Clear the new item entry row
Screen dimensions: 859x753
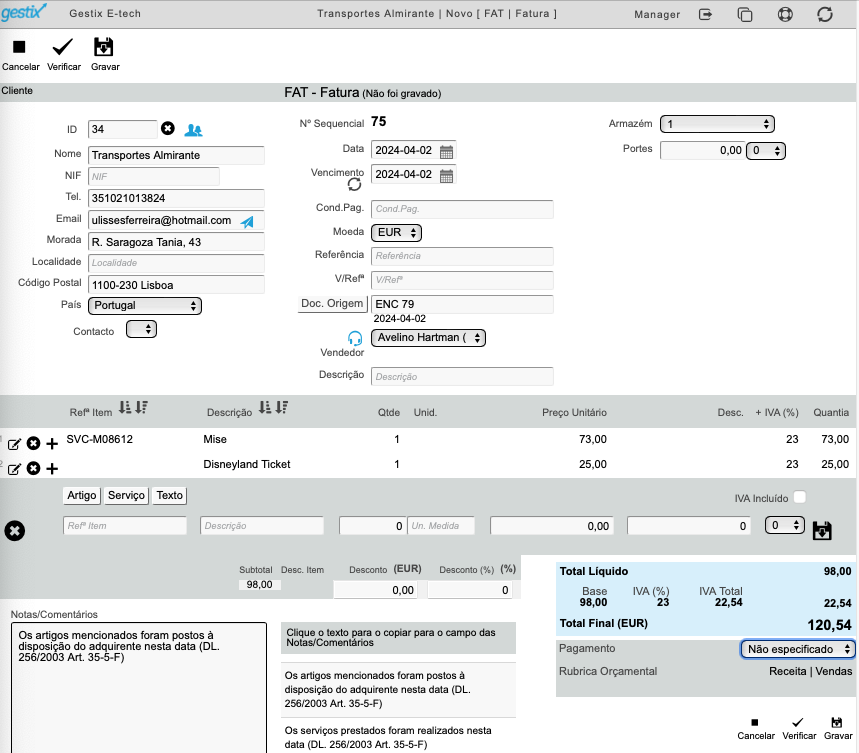coord(15,531)
